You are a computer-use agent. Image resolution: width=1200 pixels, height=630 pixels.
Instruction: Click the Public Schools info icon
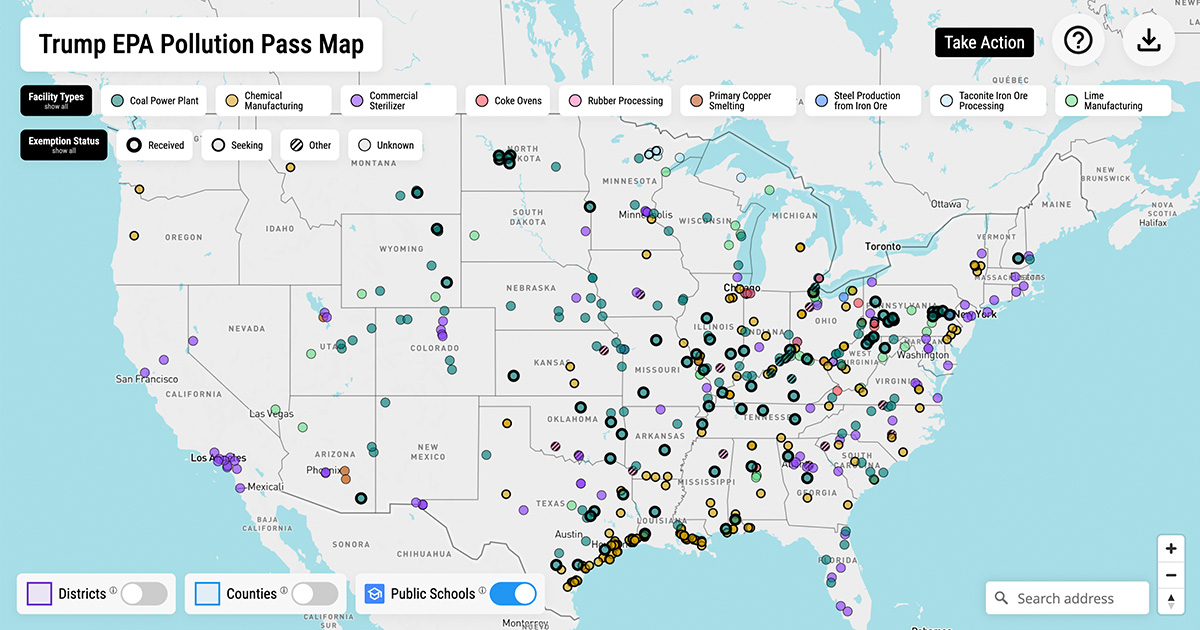482,590
